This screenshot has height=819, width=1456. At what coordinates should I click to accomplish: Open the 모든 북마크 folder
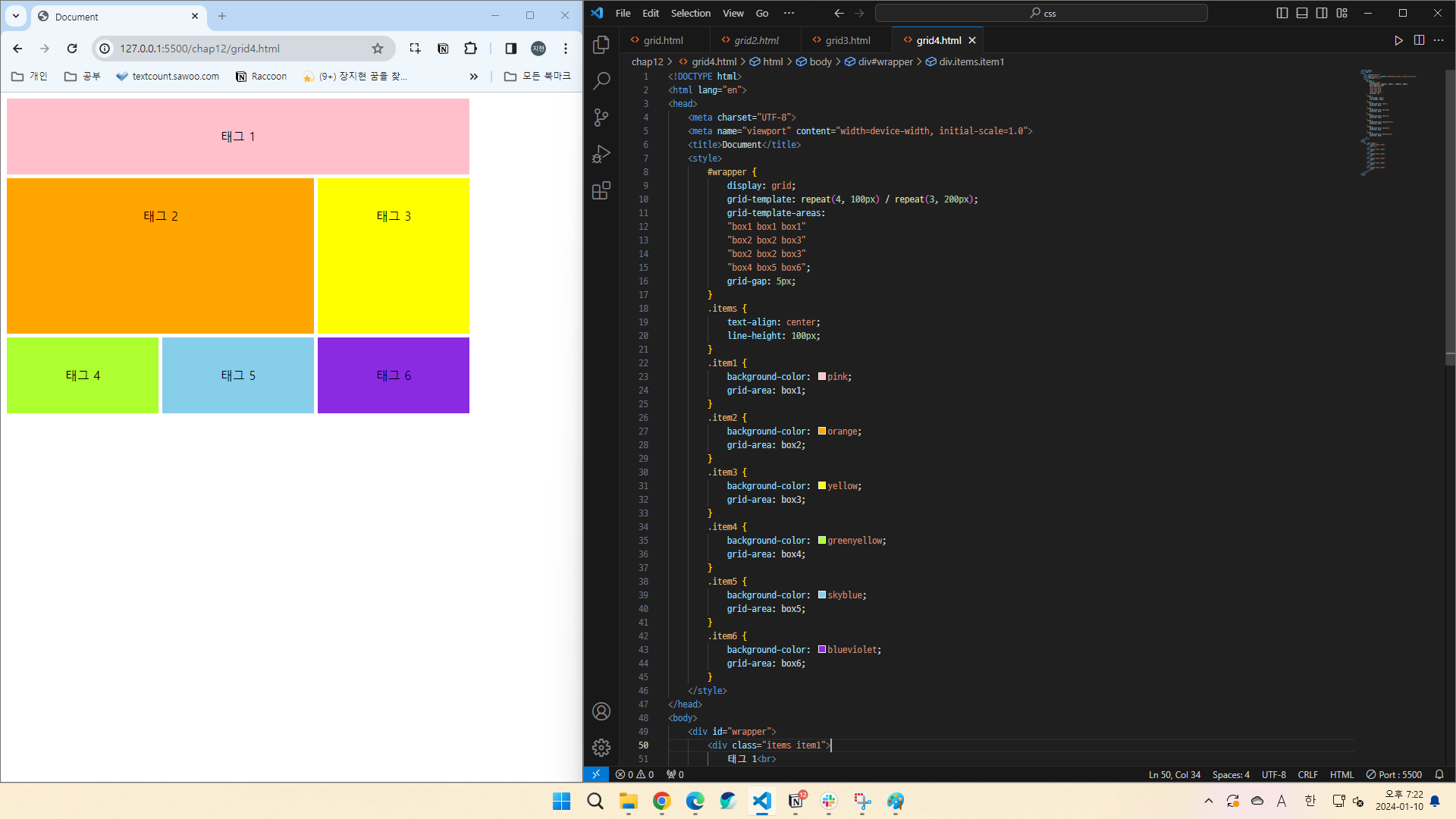[538, 77]
